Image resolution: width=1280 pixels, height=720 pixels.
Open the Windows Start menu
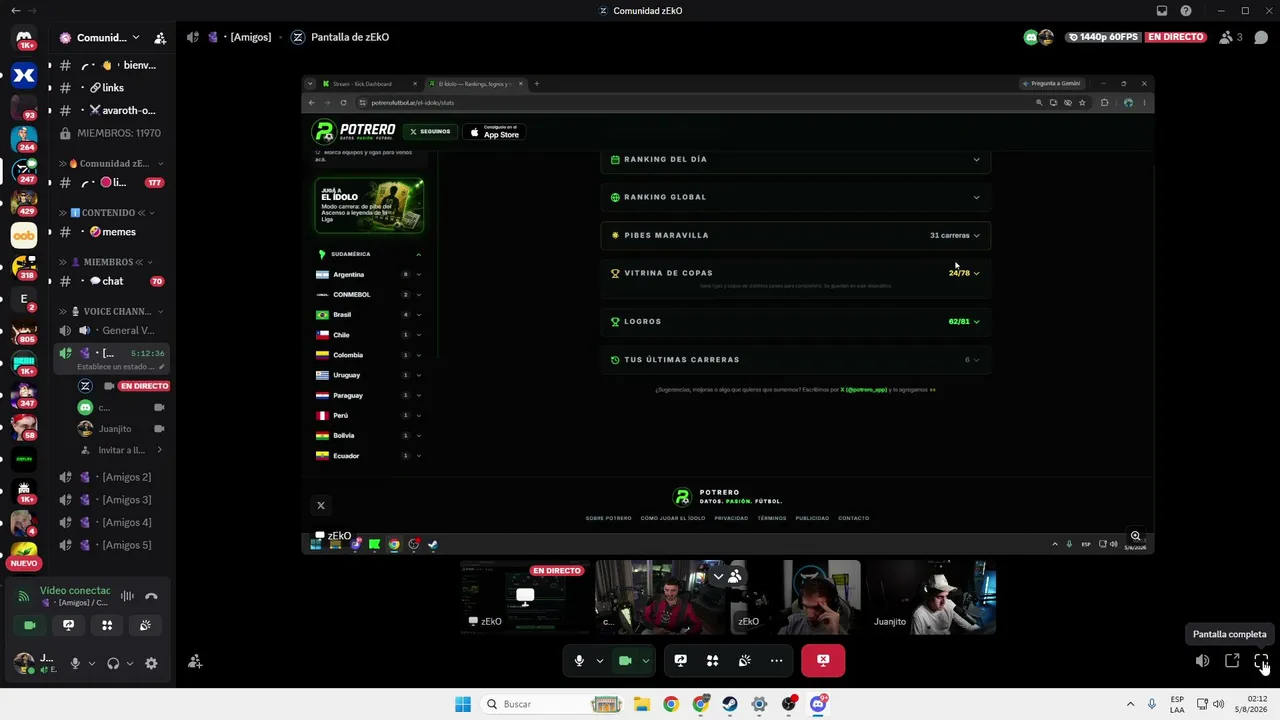(x=463, y=704)
